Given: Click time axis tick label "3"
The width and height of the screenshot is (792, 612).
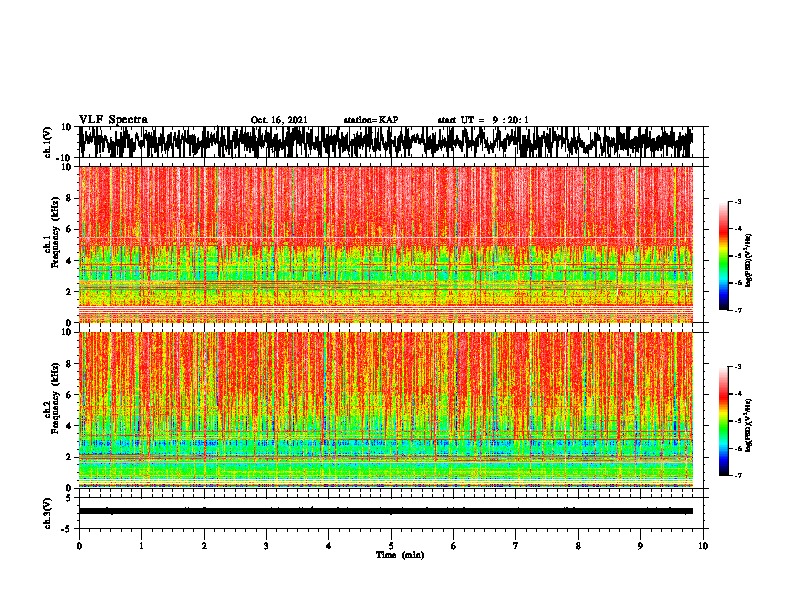Looking at the screenshot, I should point(266,546).
